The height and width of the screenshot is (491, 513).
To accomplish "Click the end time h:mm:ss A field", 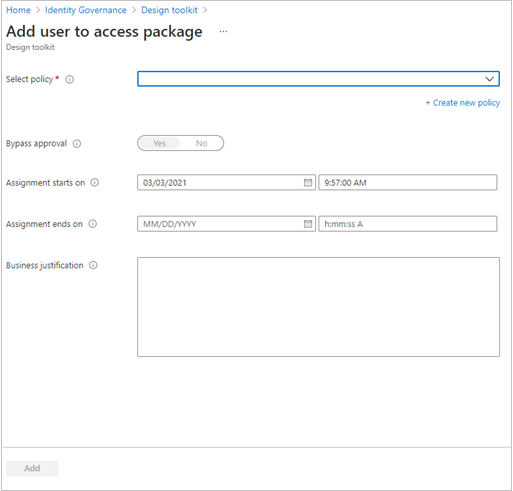I will coord(408,224).
